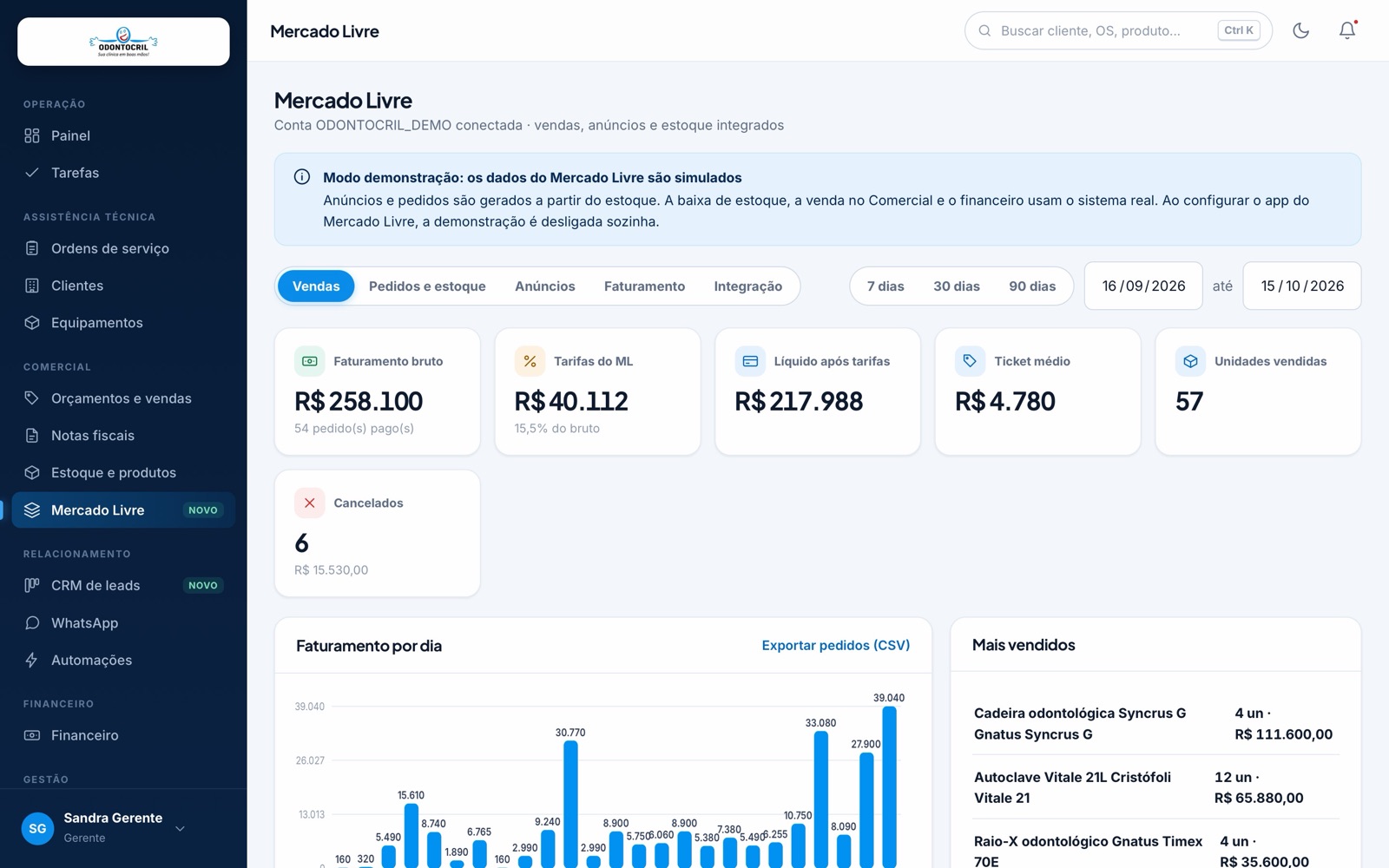The width and height of the screenshot is (1389, 868).
Task: Open Equipamentos in sidebar
Action: pyautogui.click(x=123, y=323)
